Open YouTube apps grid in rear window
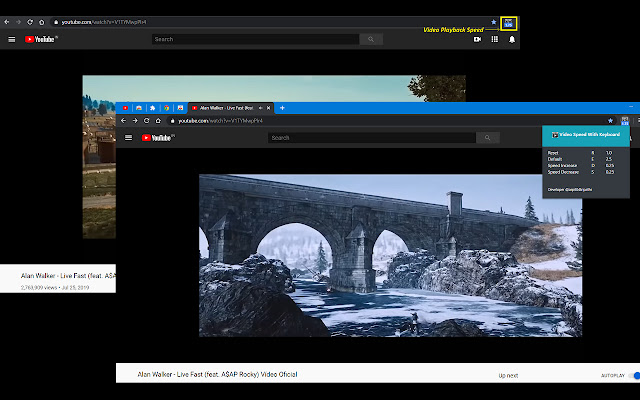The image size is (640, 400). [495, 39]
